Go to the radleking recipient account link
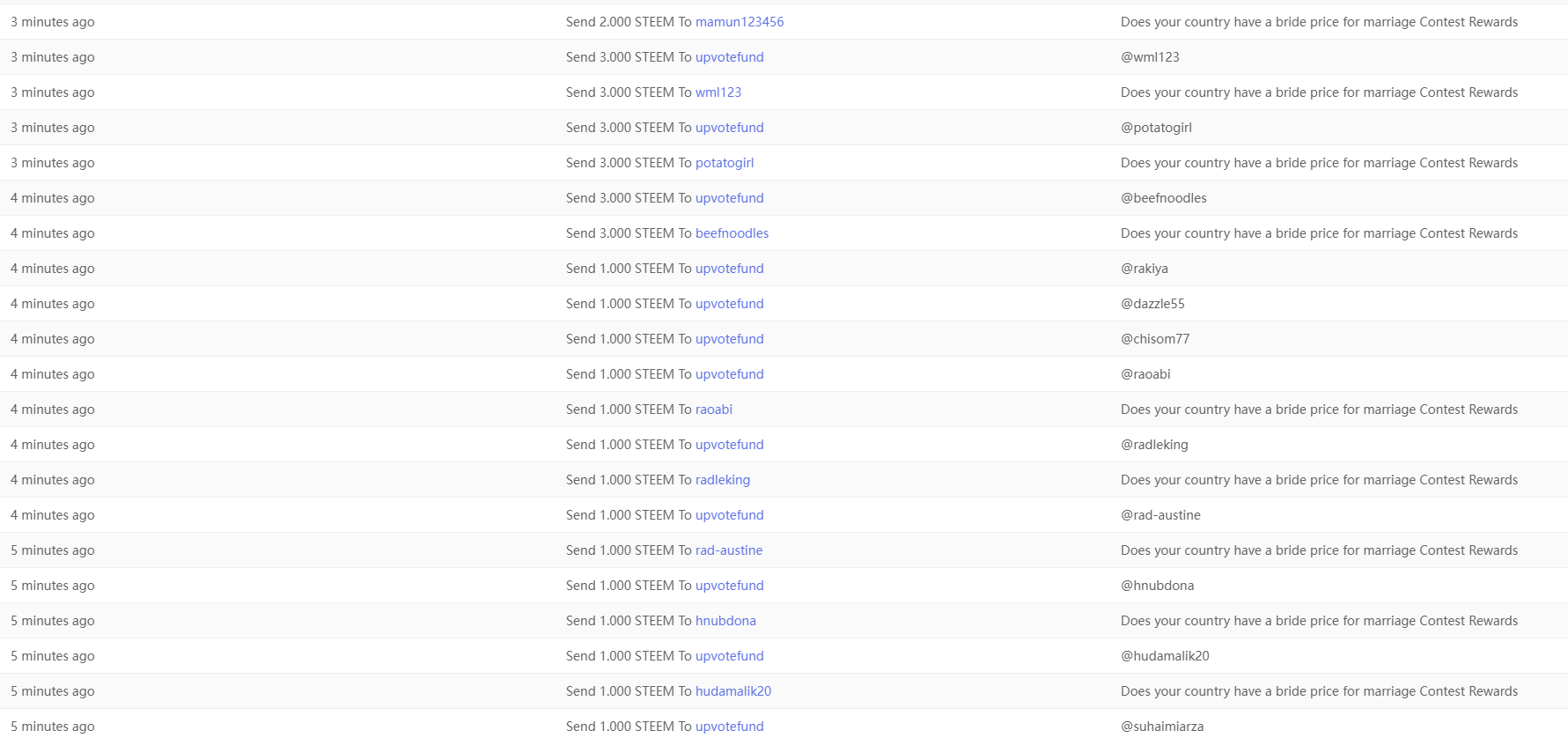This screenshot has width=1568, height=738. coord(723,480)
